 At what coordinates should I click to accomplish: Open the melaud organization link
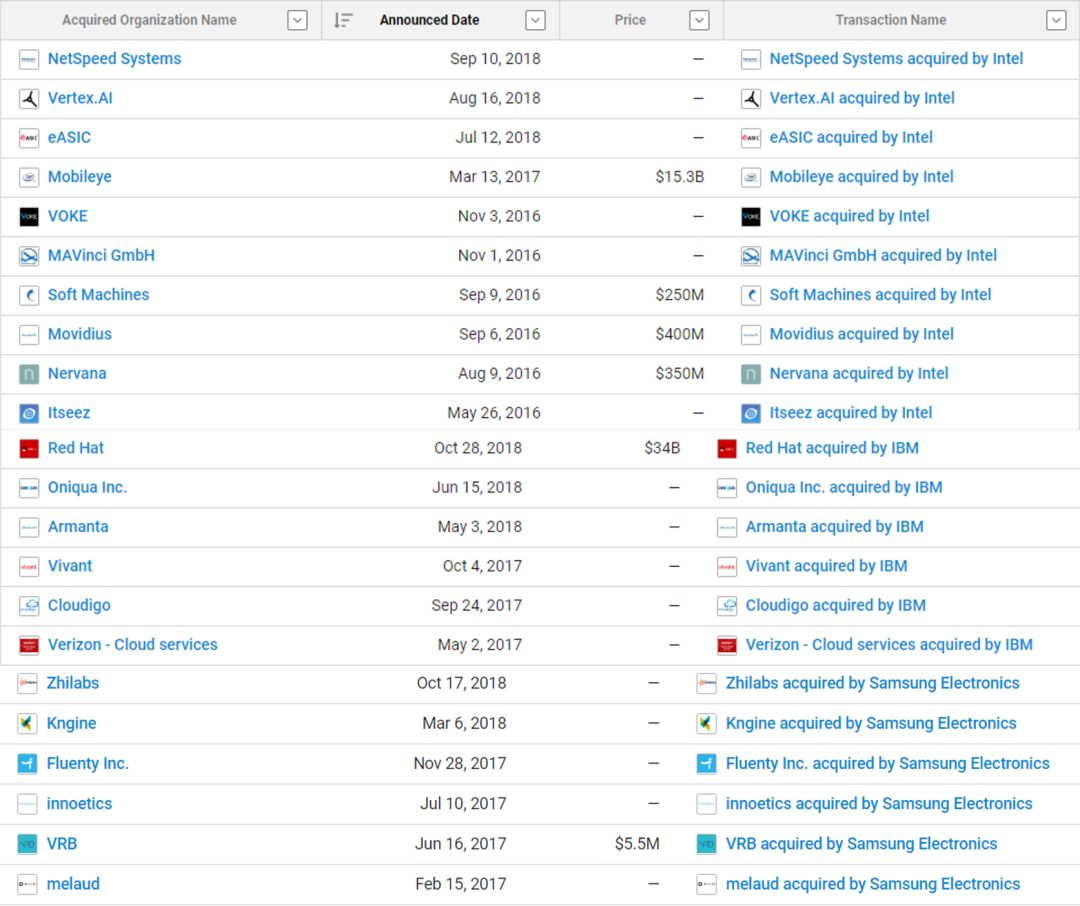click(73, 884)
